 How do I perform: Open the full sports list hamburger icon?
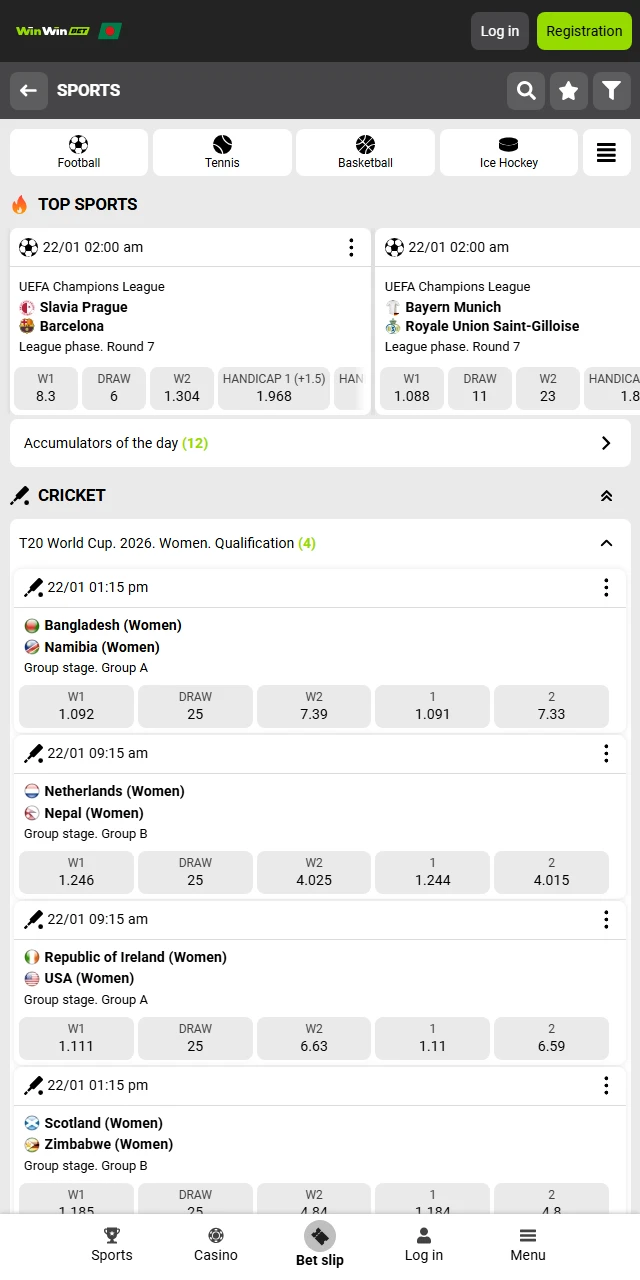(x=606, y=152)
